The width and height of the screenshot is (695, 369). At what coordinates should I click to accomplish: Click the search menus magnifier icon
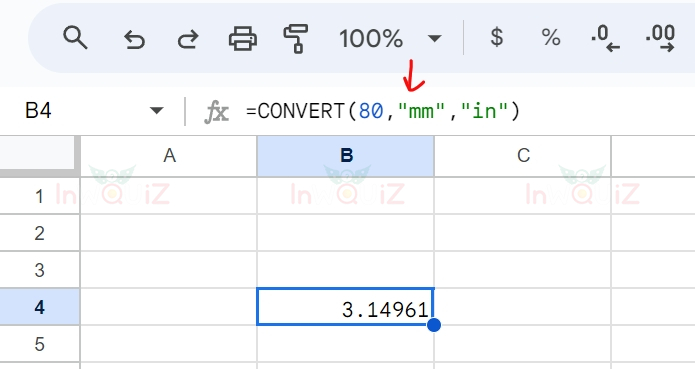(75, 38)
